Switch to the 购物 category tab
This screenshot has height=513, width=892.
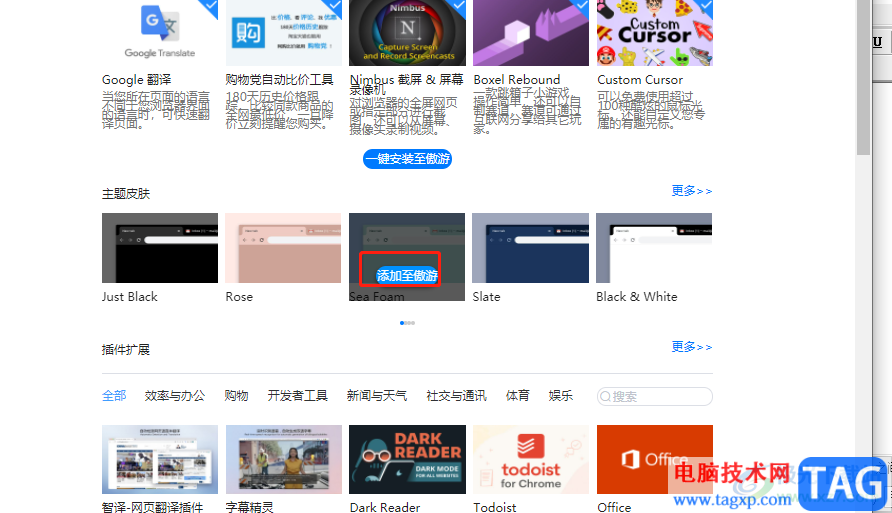(x=236, y=396)
